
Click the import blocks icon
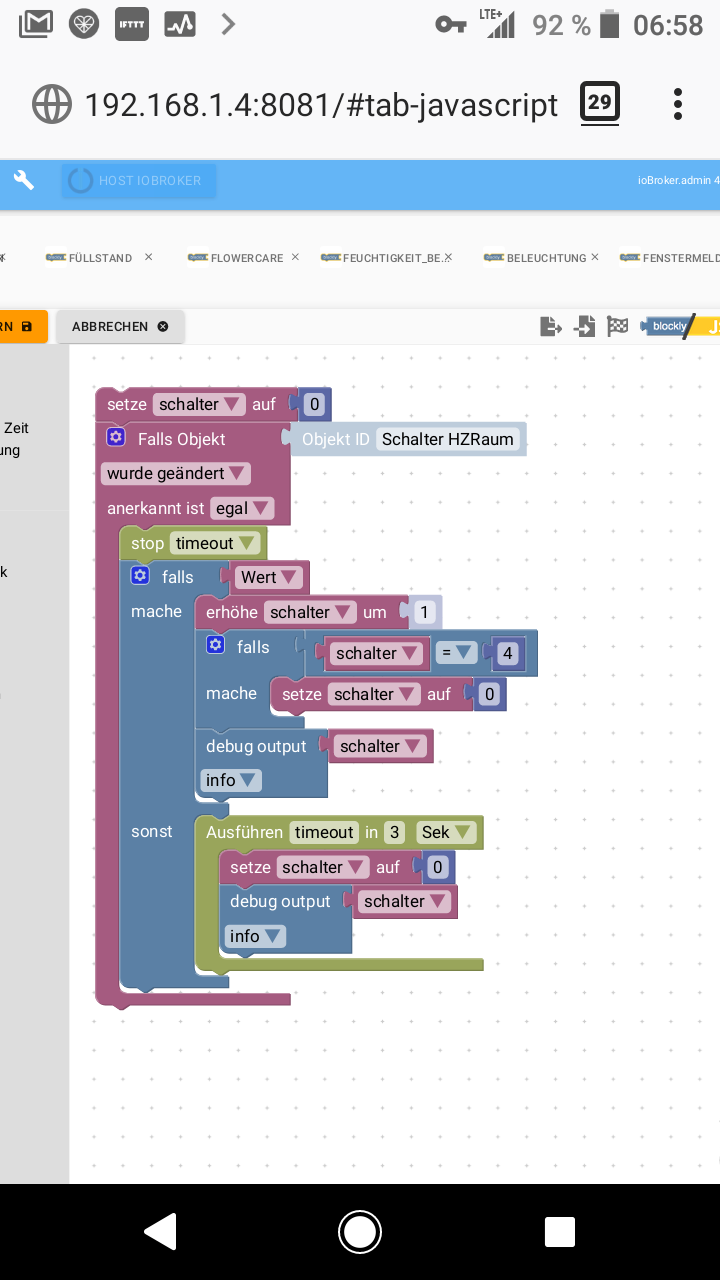[584, 326]
